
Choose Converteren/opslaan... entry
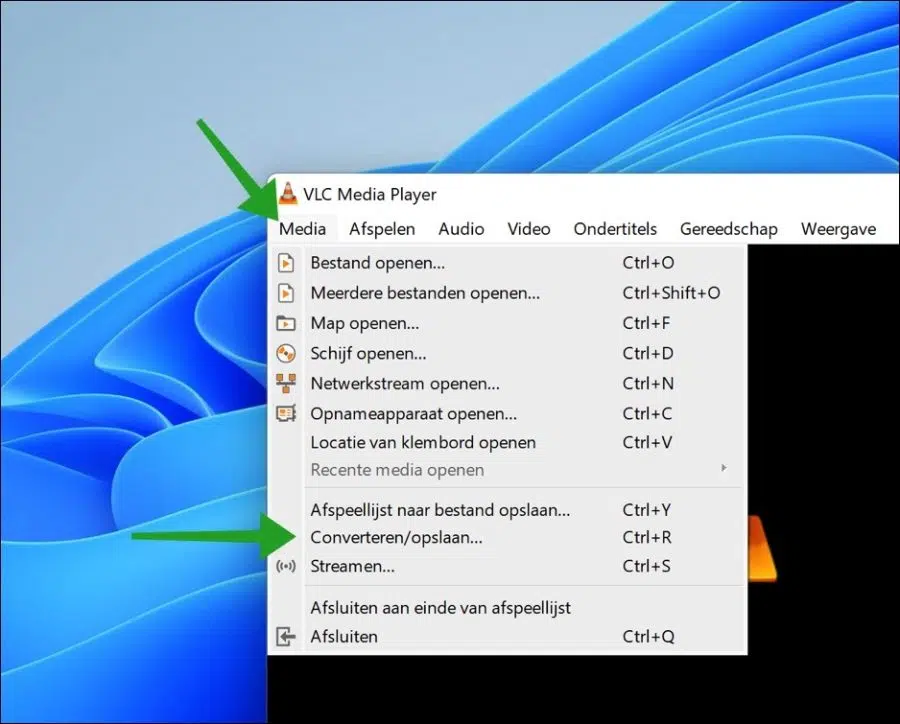(507, 538)
